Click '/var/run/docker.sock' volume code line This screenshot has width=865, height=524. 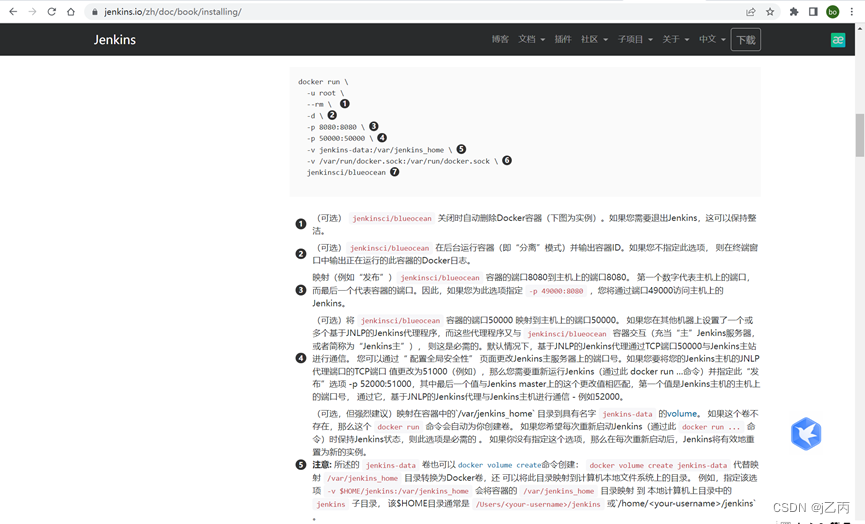402,161
